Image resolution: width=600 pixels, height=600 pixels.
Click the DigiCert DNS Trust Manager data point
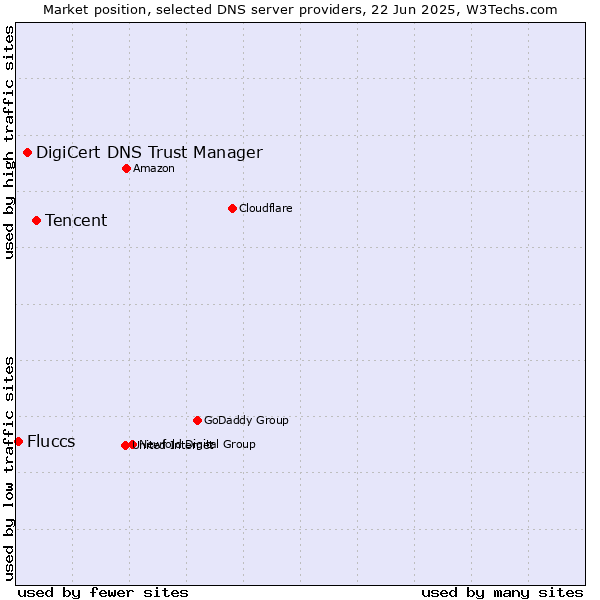(x=28, y=153)
